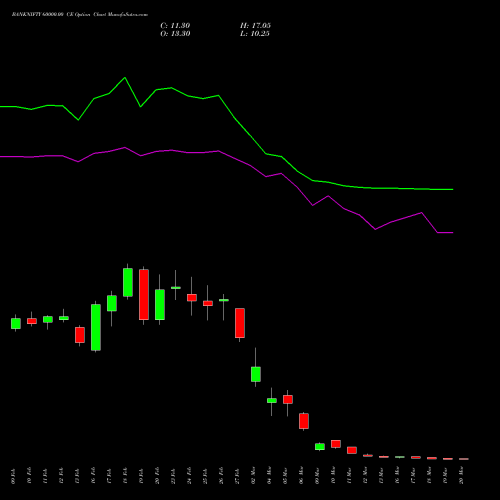This screenshot has width=500, height=500.
Task: Select the red candle for 06 Mar
Action: (x=304, y=421)
